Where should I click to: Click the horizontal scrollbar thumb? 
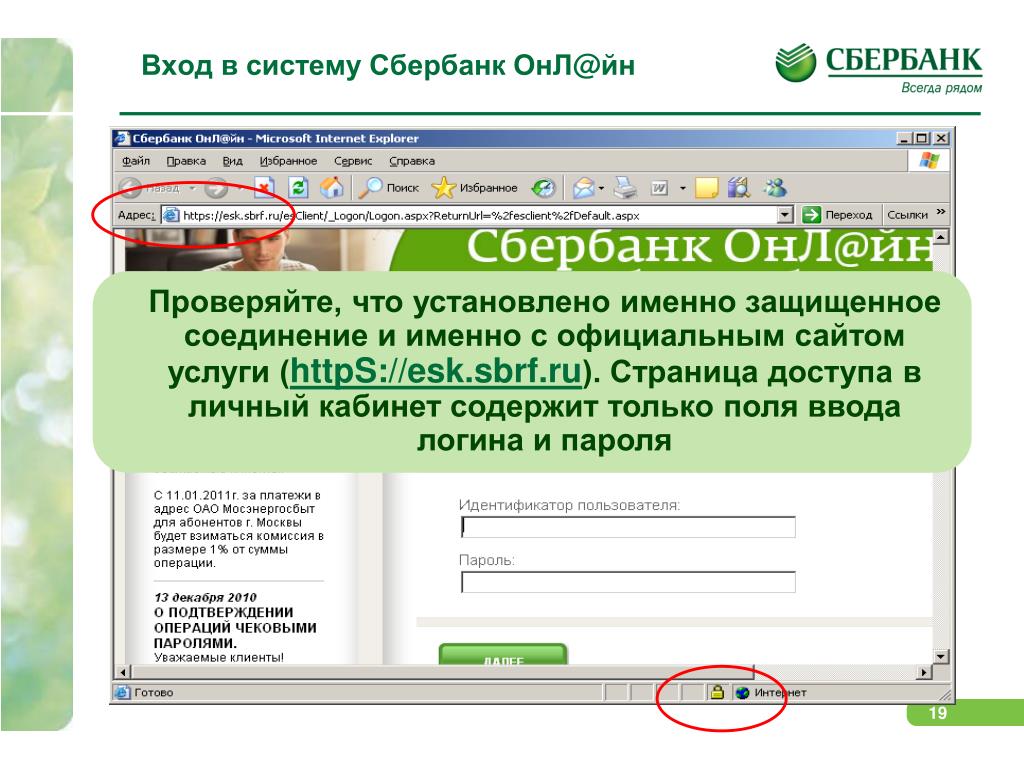(x=442, y=672)
